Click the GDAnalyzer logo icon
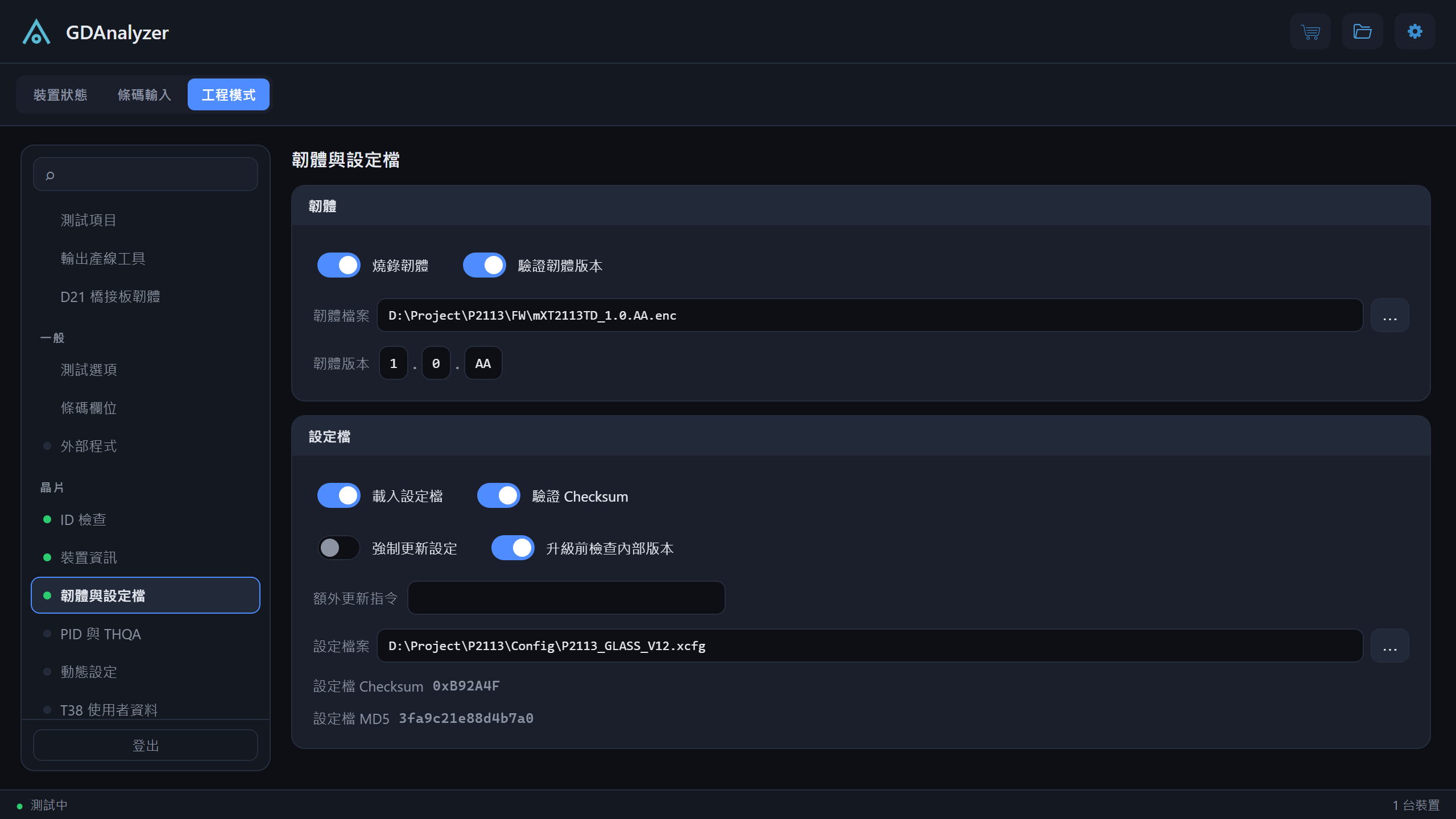1456x819 pixels. (x=36, y=32)
